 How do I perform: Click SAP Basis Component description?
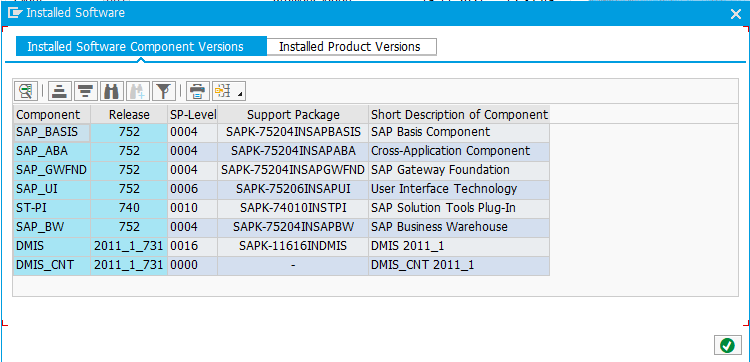459,132
